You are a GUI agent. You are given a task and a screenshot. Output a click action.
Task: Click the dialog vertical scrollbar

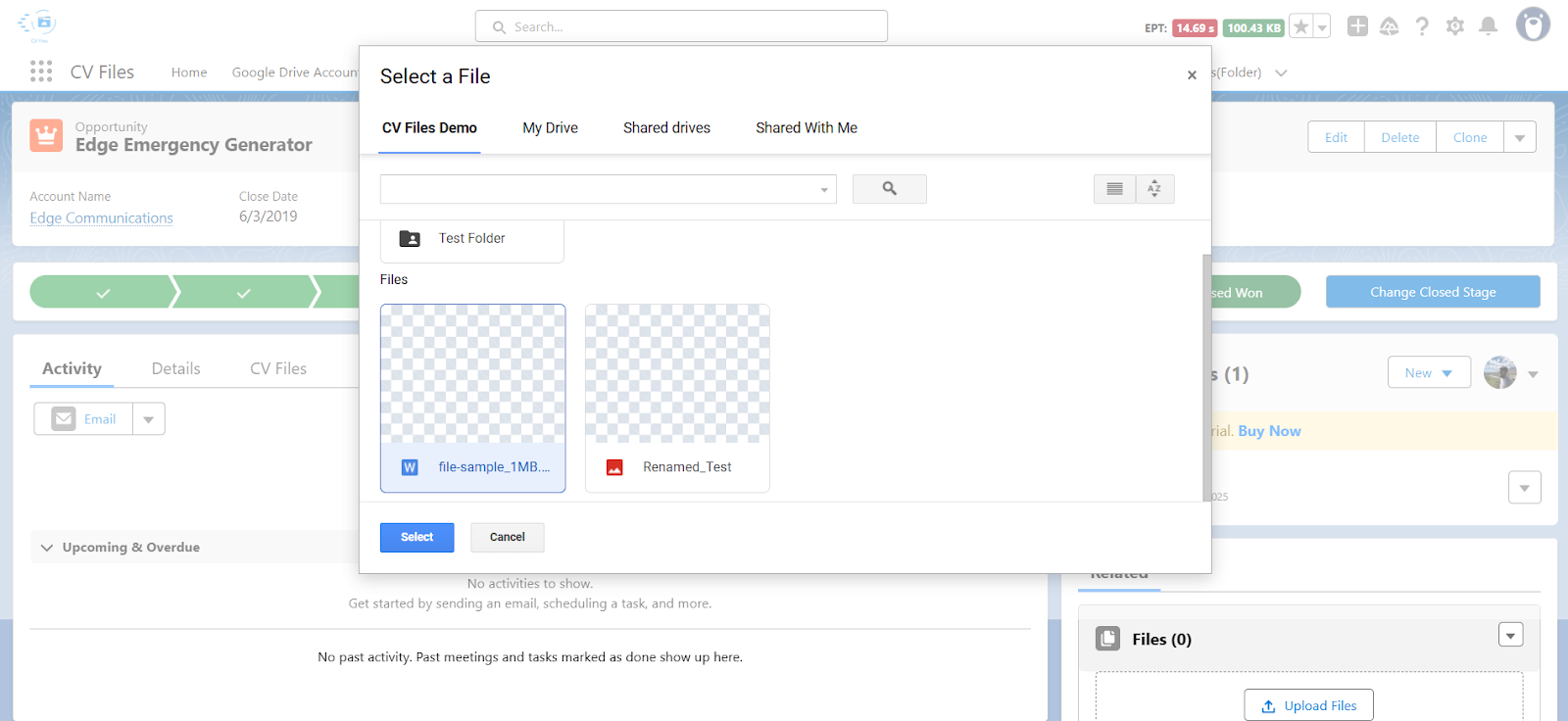(x=1206, y=377)
